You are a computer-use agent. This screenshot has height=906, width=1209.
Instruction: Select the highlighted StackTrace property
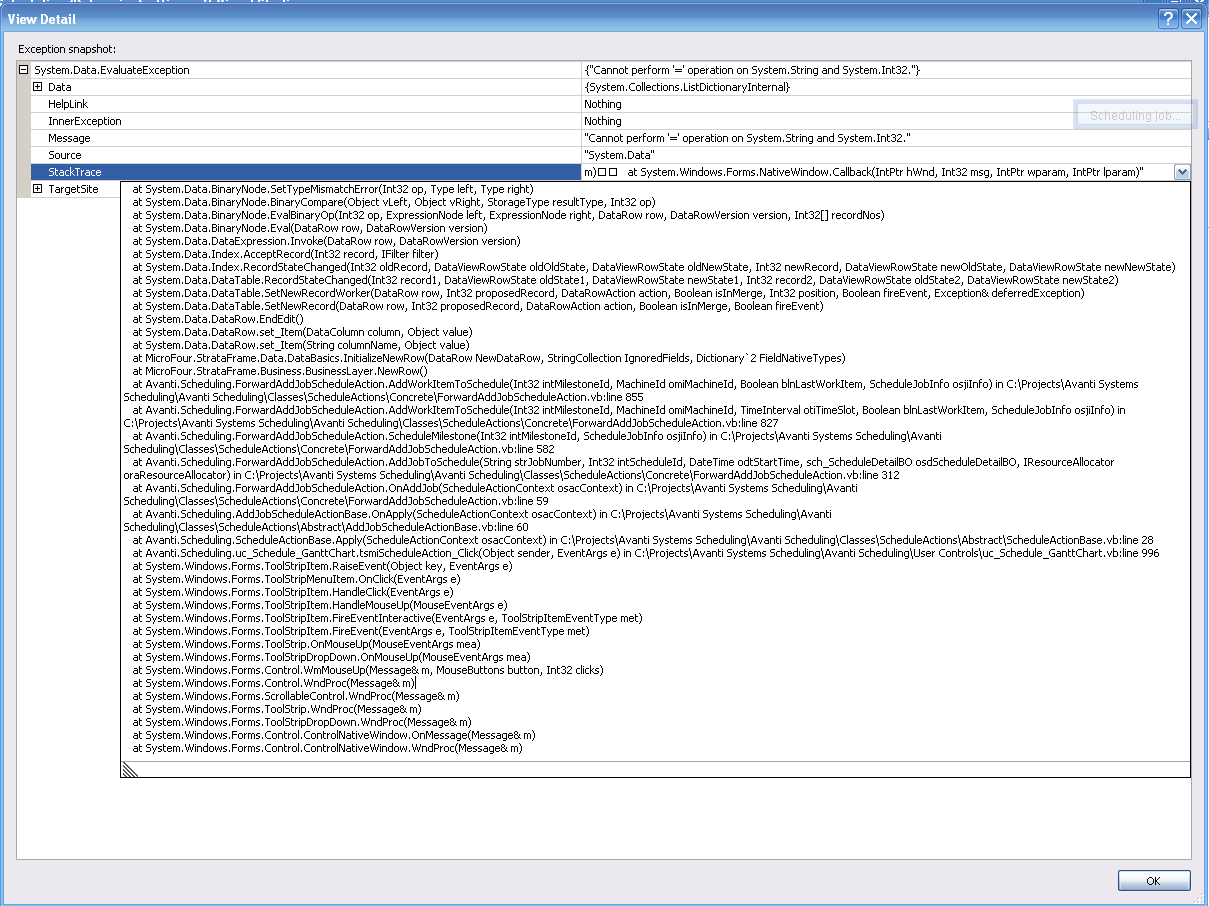tap(75, 172)
